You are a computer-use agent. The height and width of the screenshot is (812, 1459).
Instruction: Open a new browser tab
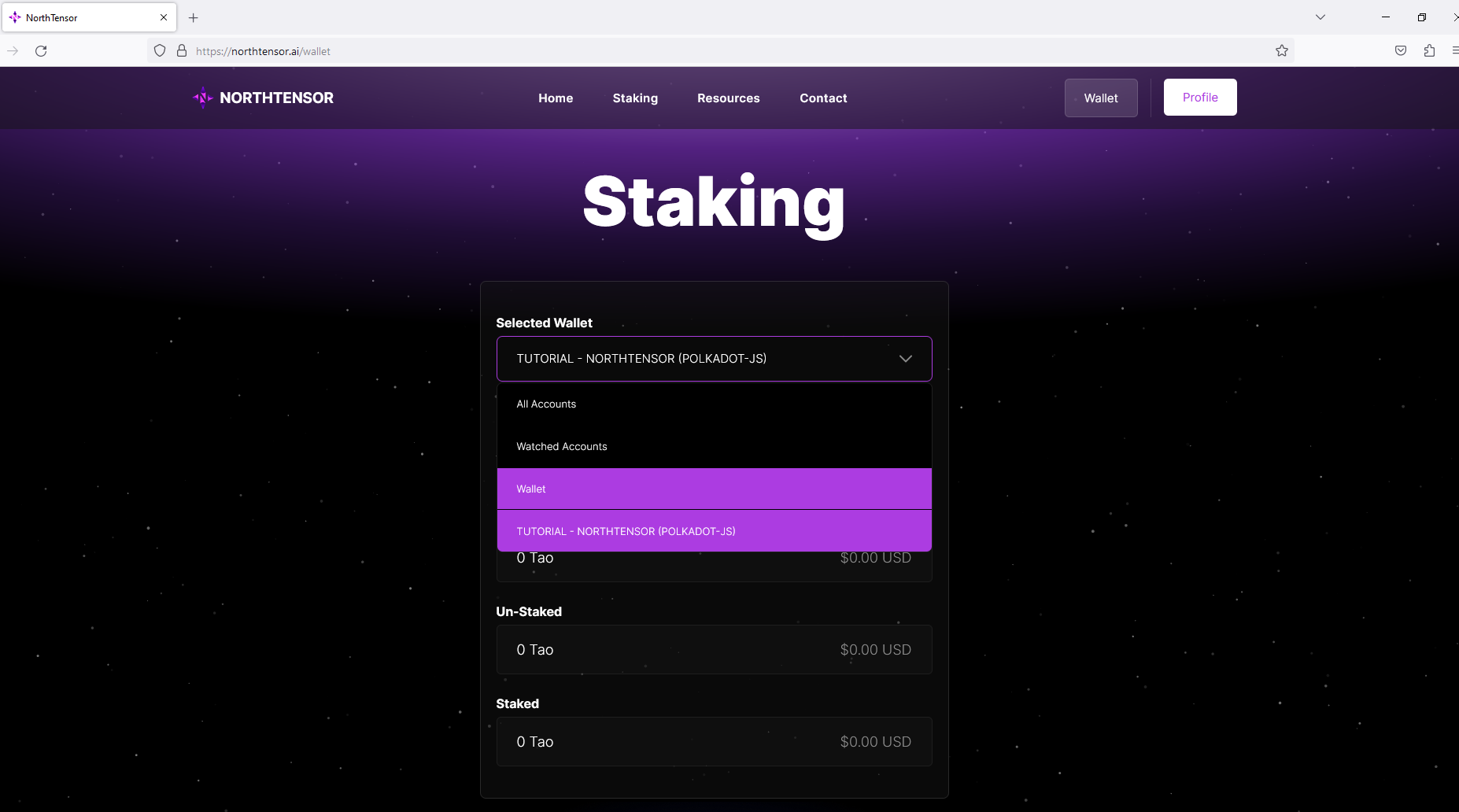click(x=194, y=17)
